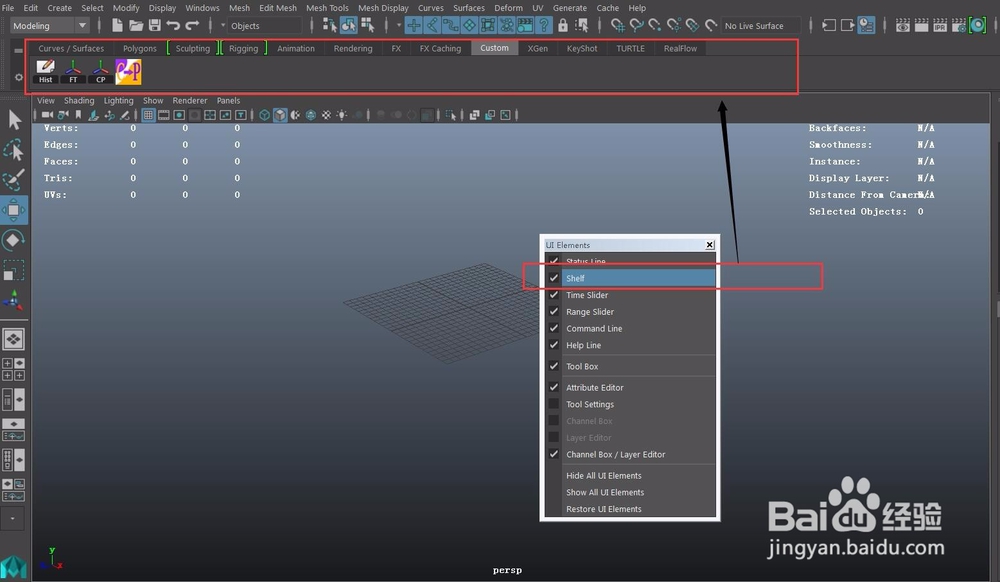This screenshot has height=582, width=1000.
Task: Switch to the Rigging shelf tab
Action: [x=244, y=48]
